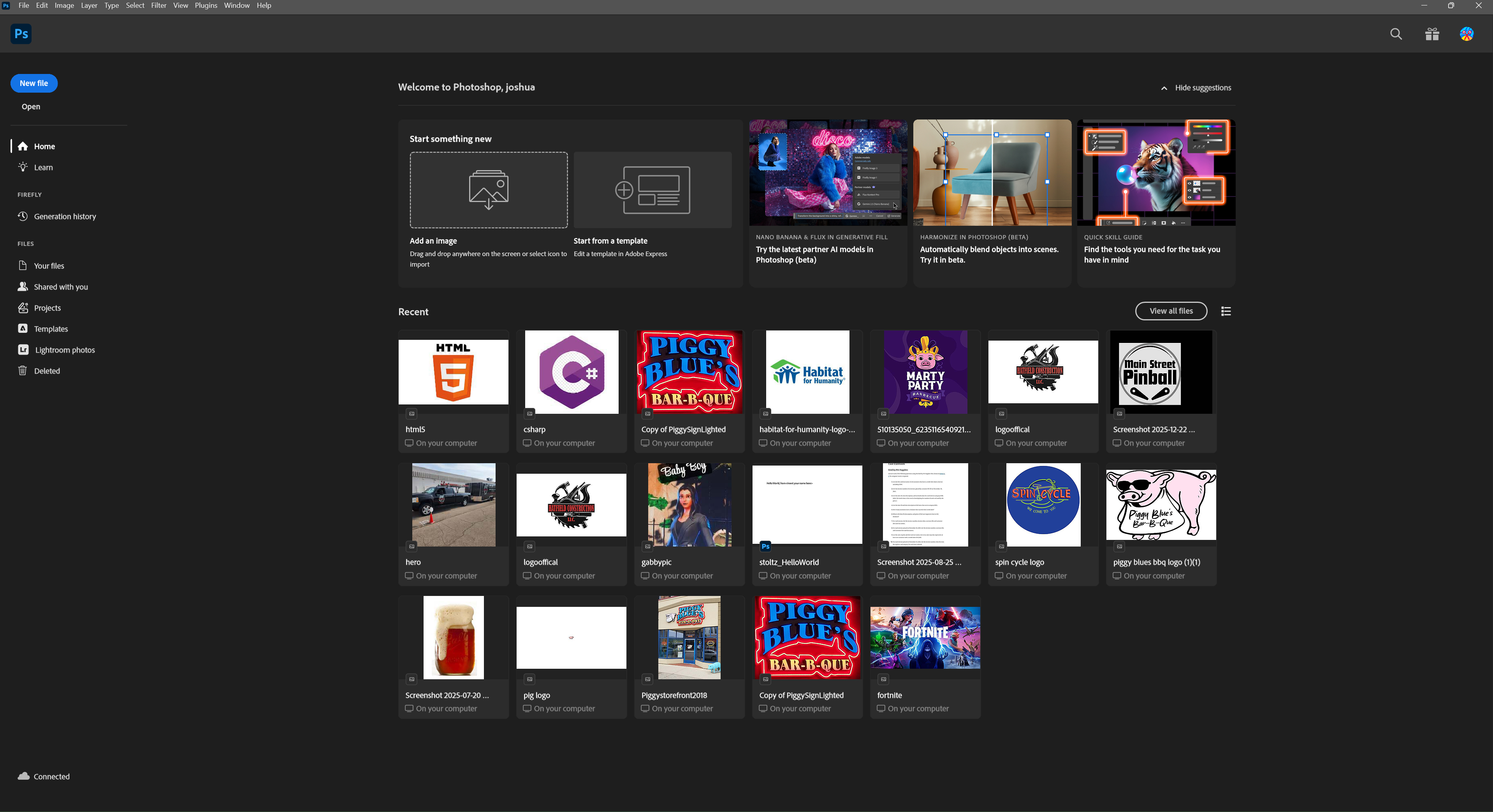Image resolution: width=1493 pixels, height=812 pixels.
Task: Switch recent files to list view
Action: [x=1226, y=311]
